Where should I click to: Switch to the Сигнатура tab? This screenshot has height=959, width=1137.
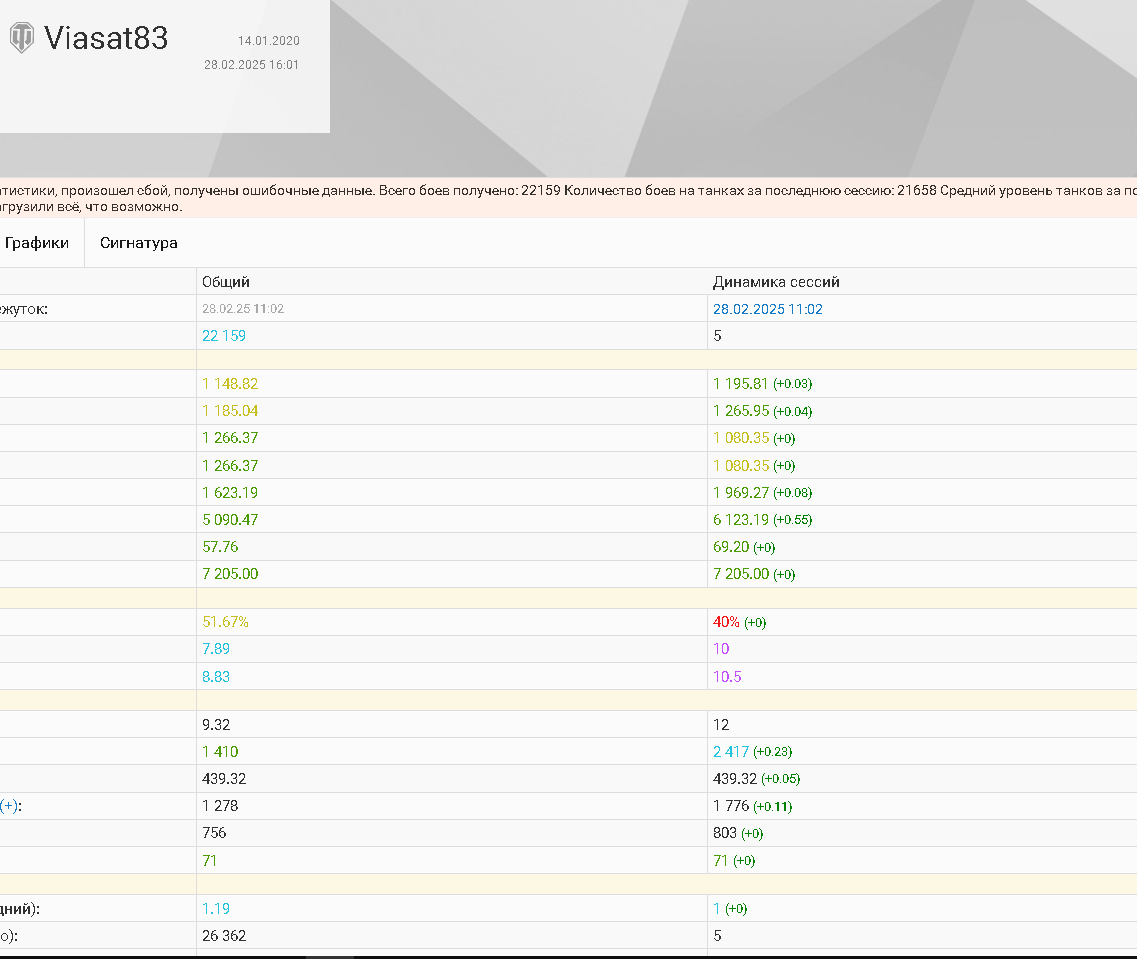click(138, 243)
